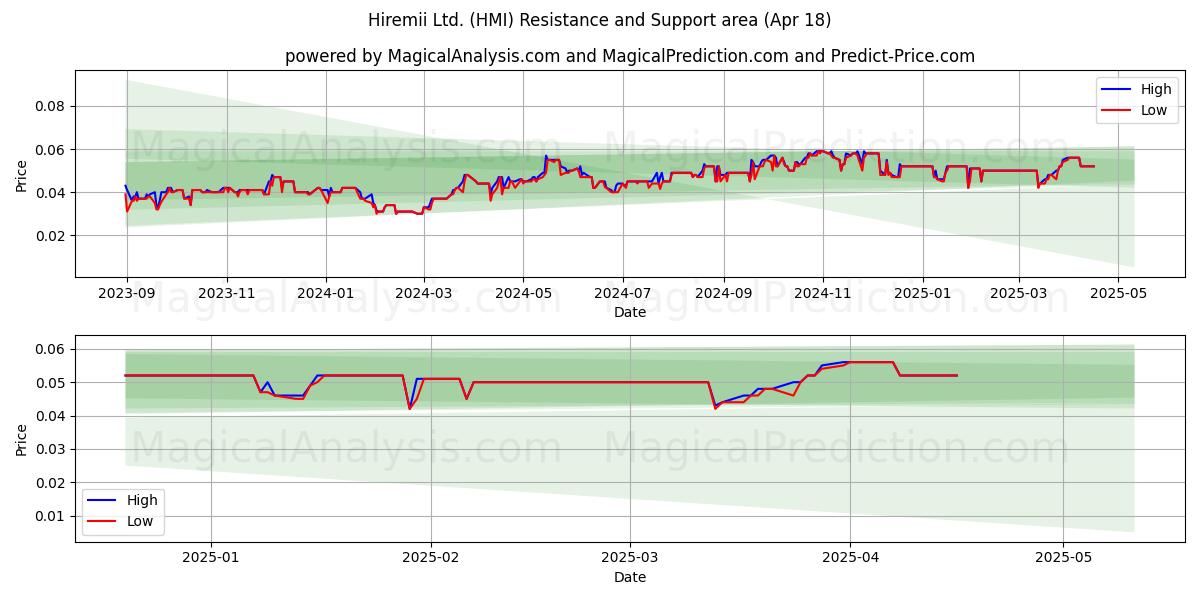Click the '2024-11' tick label on upper axis
The width and height of the screenshot is (1200, 600).
(823, 294)
